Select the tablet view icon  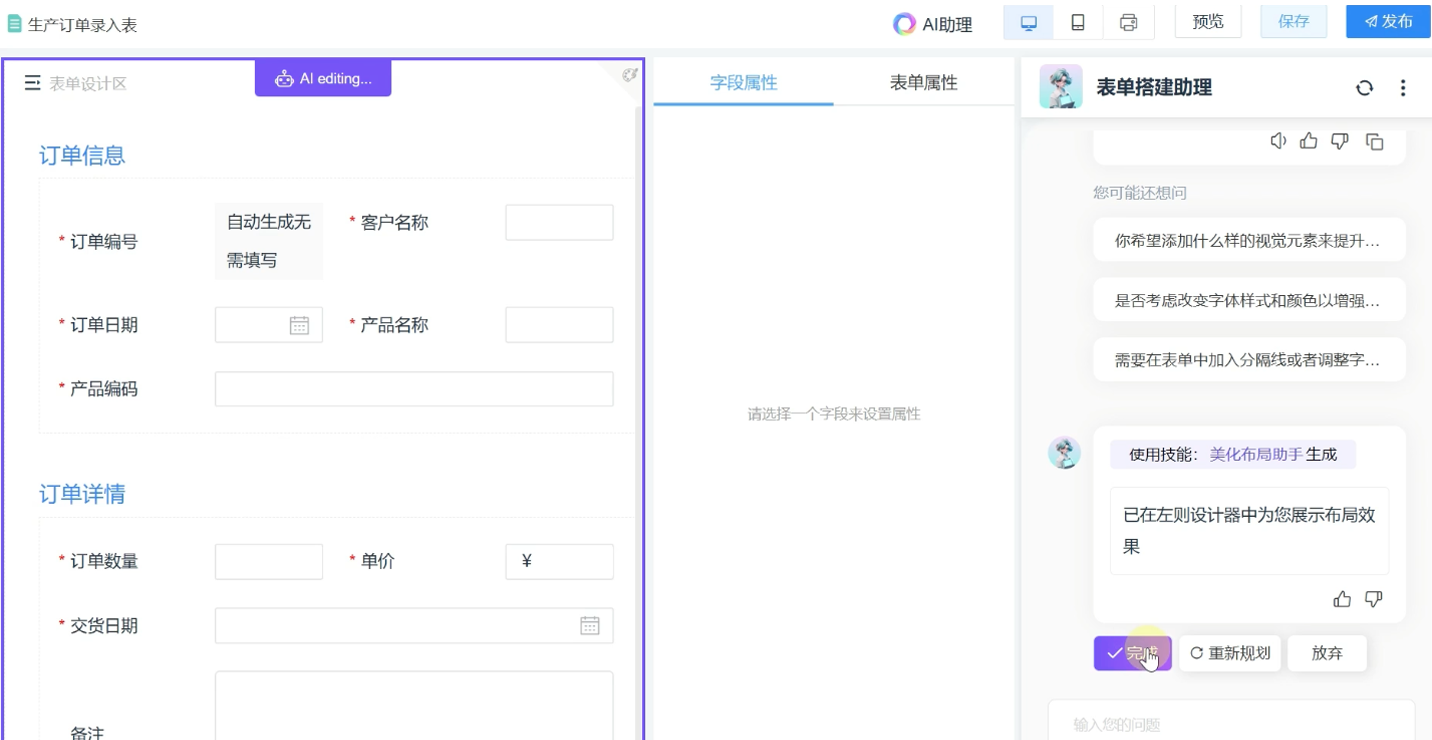(x=1078, y=22)
